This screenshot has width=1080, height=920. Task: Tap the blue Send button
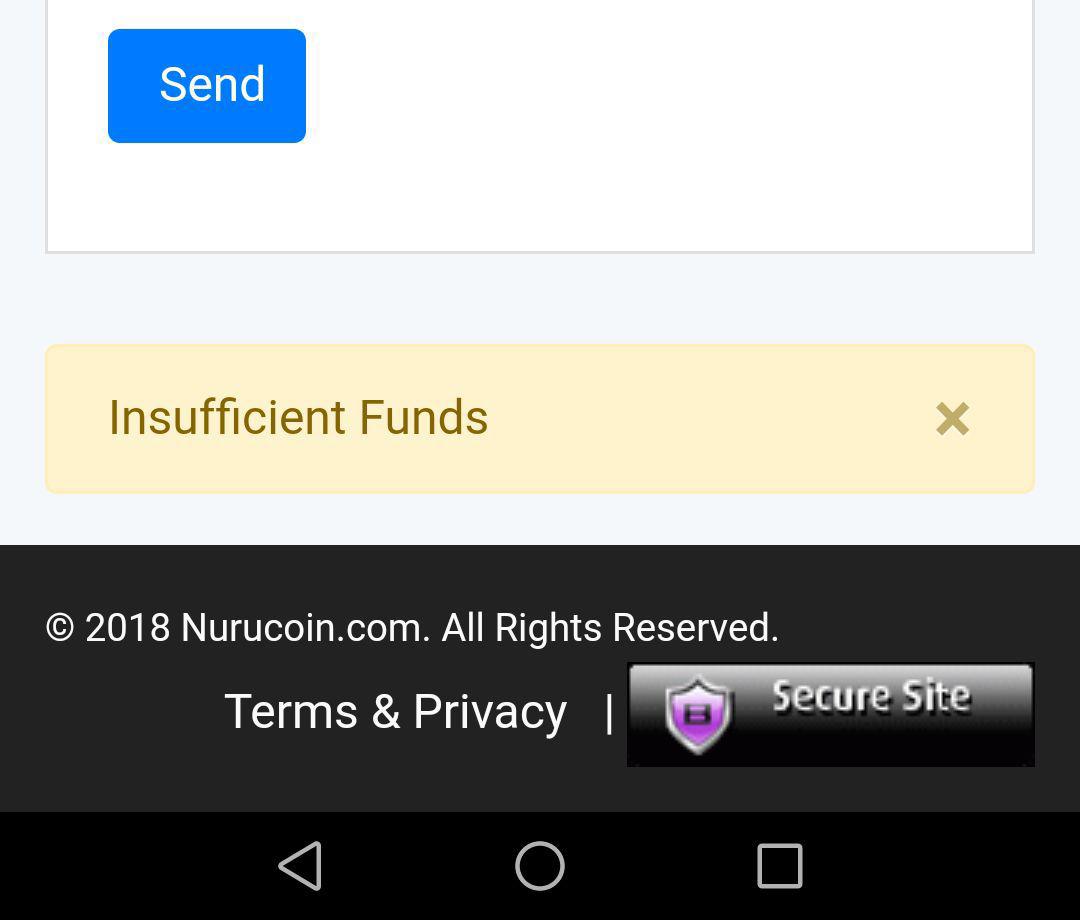[x=207, y=86]
